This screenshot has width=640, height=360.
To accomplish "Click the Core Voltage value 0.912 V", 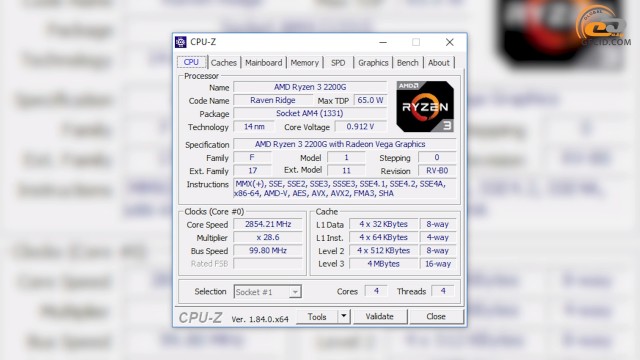I will [360, 127].
